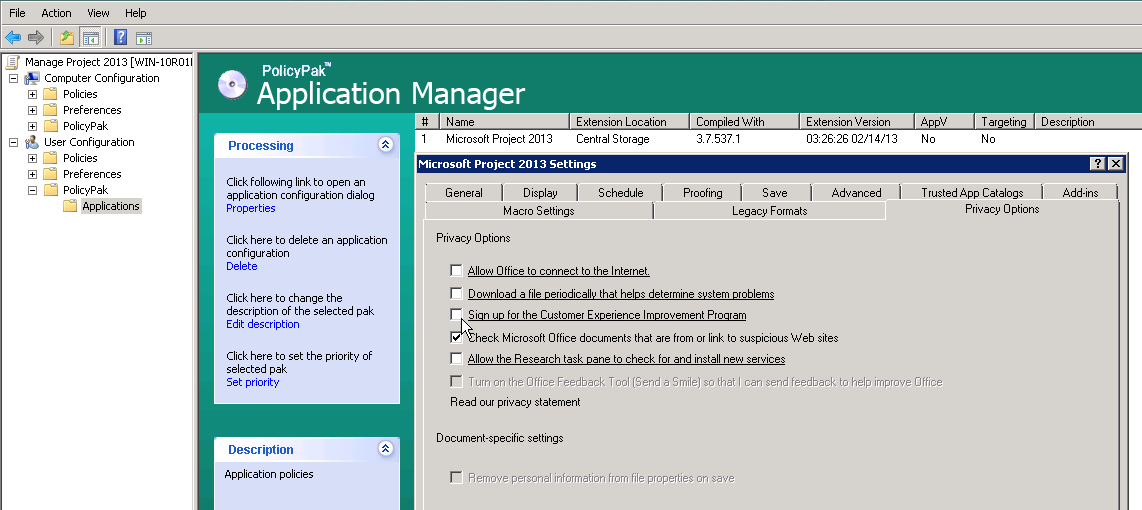Viewport: 1142px width, 510px height.
Task: Click the PolicyPak disc logo icon
Action: pos(232,85)
